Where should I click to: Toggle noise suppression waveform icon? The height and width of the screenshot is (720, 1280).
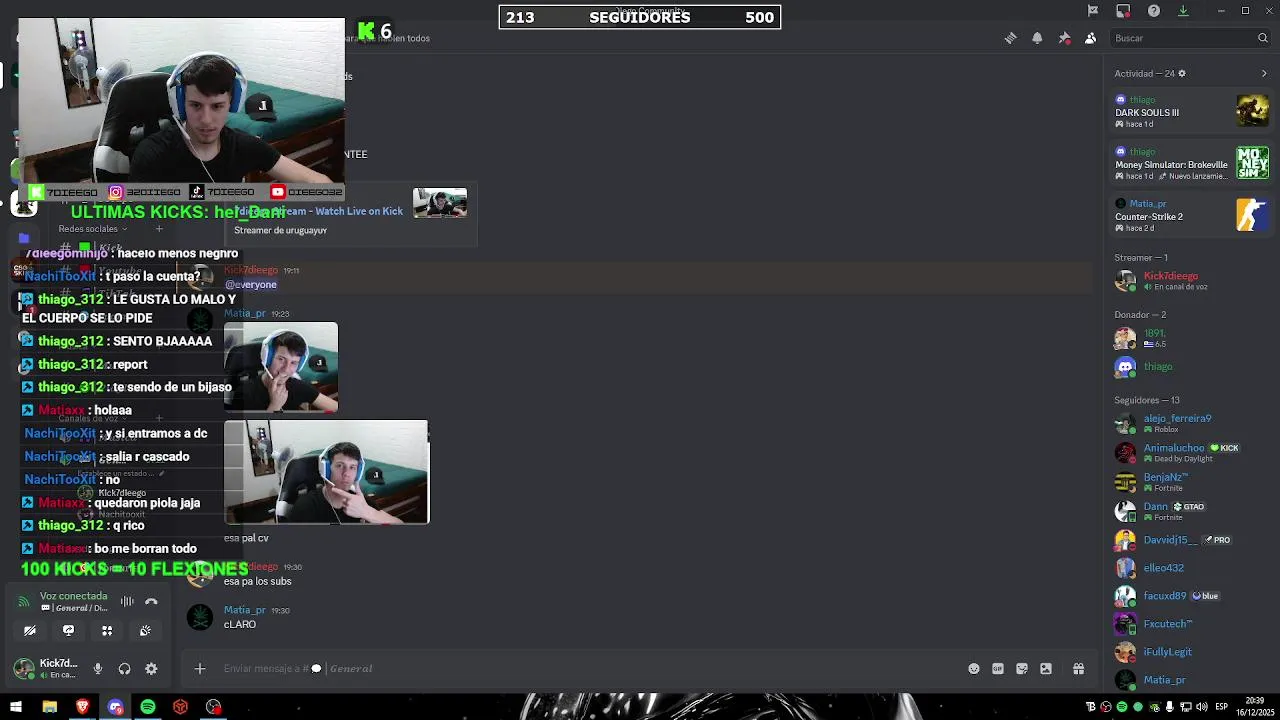127,602
